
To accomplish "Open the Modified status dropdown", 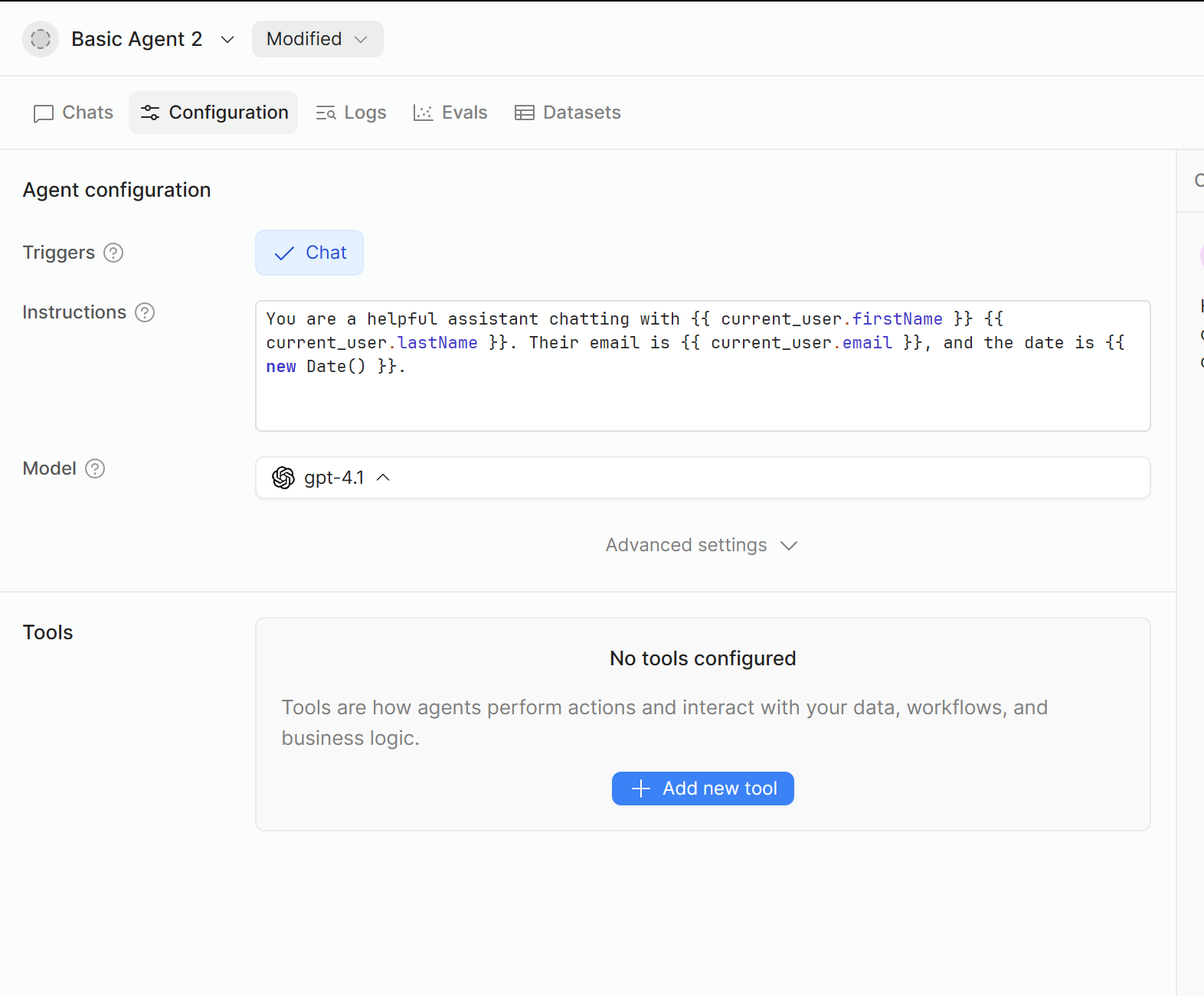I will coord(317,39).
